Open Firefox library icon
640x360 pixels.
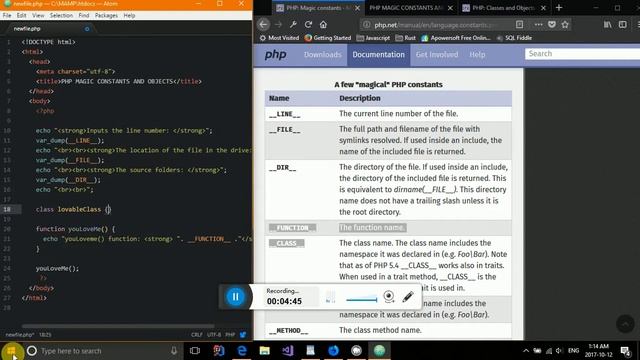click(607, 24)
